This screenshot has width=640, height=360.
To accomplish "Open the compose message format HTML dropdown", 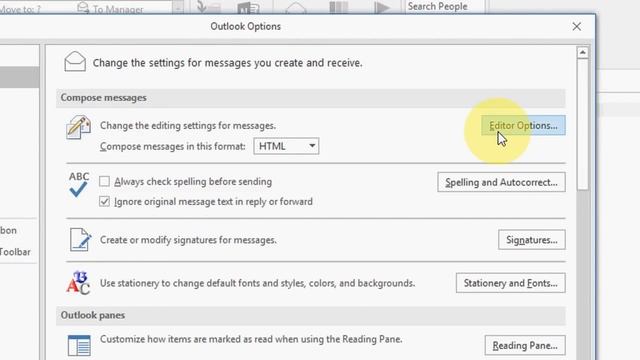I will (286, 146).
